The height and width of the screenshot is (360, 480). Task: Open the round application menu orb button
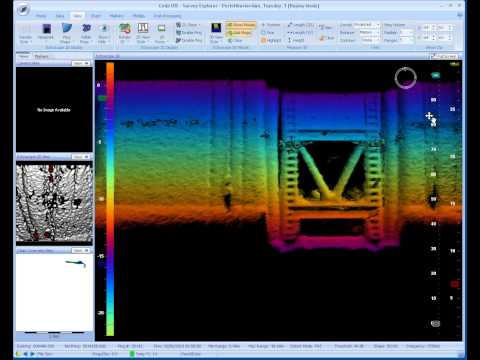23,10
